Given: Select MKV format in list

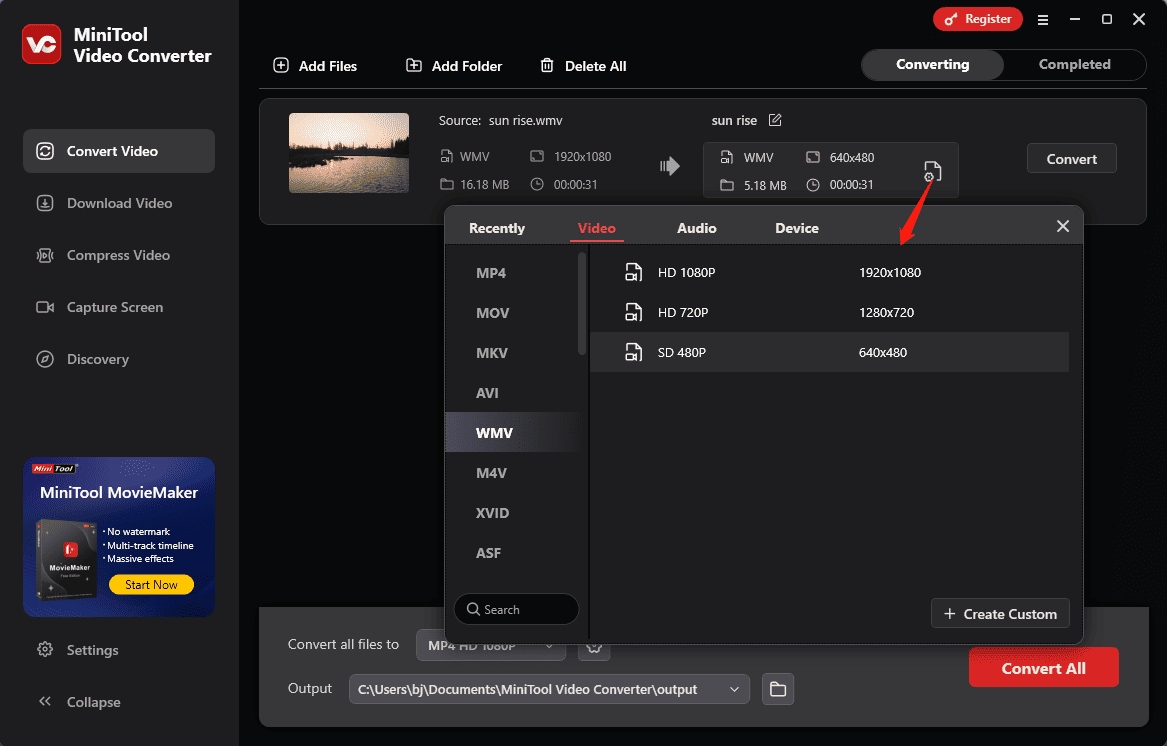Looking at the screenshot, I should click(511, 353).
